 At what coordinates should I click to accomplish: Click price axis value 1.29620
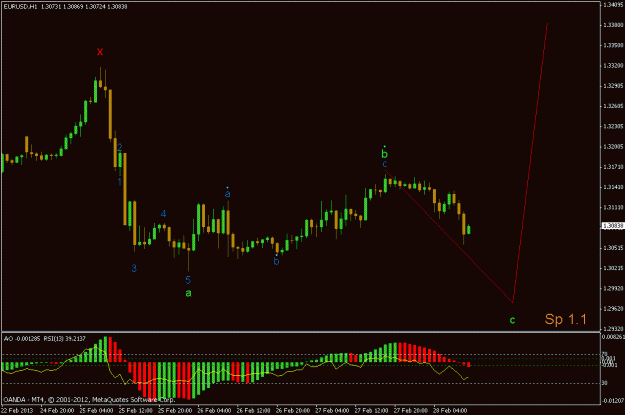[x=613, y=309]
